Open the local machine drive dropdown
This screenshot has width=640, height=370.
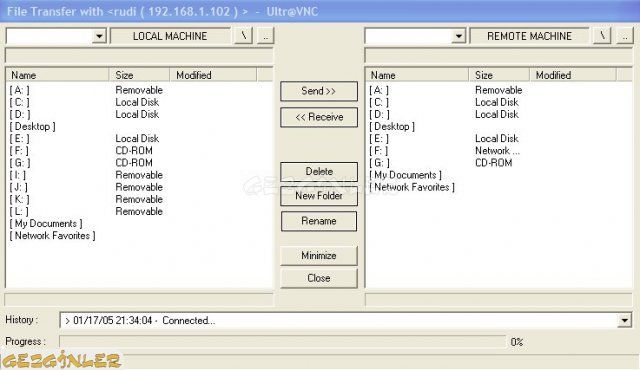pos(99,36)
